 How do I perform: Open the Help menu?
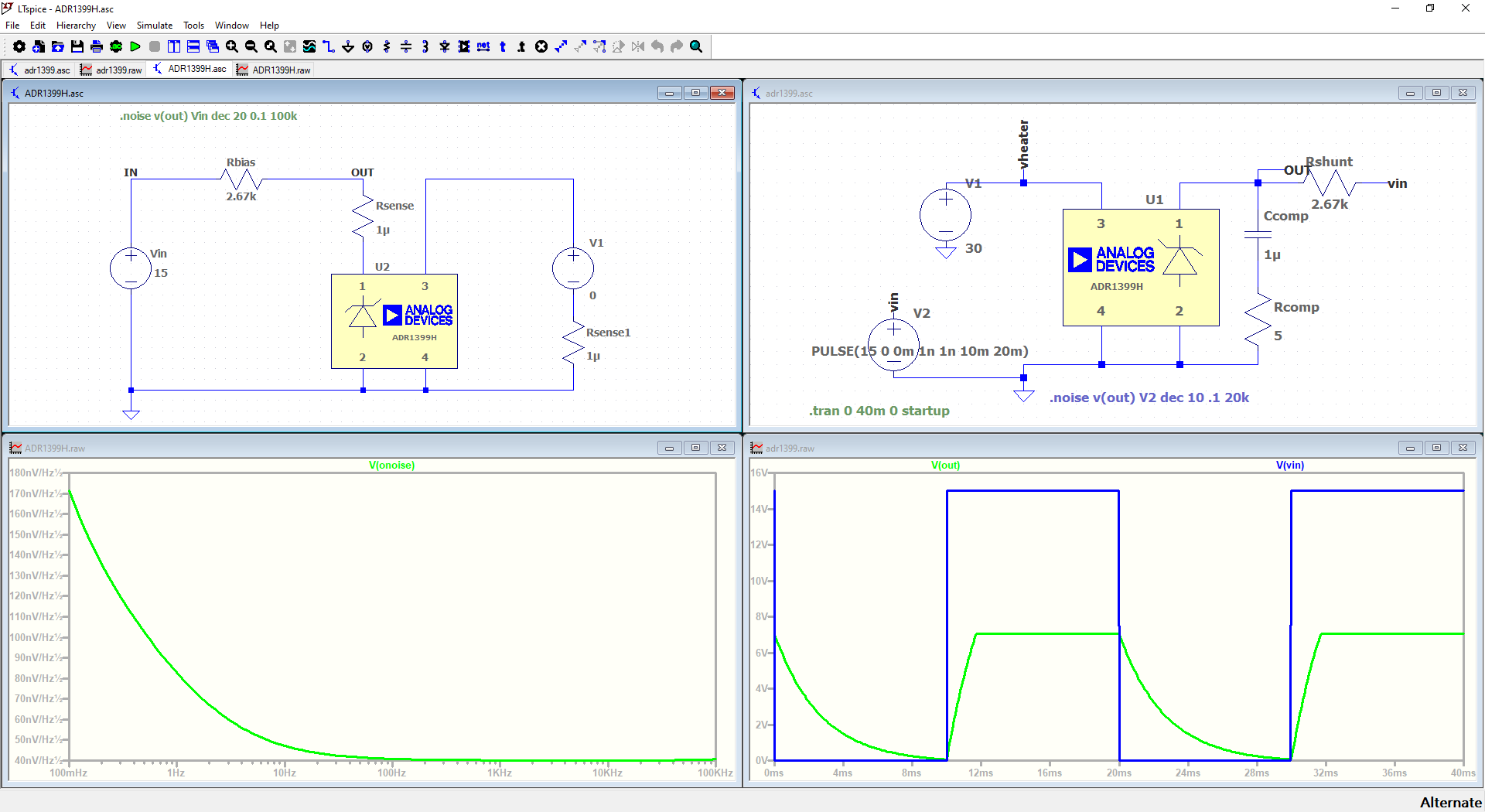pyautogui.click(x=269, y=26)
